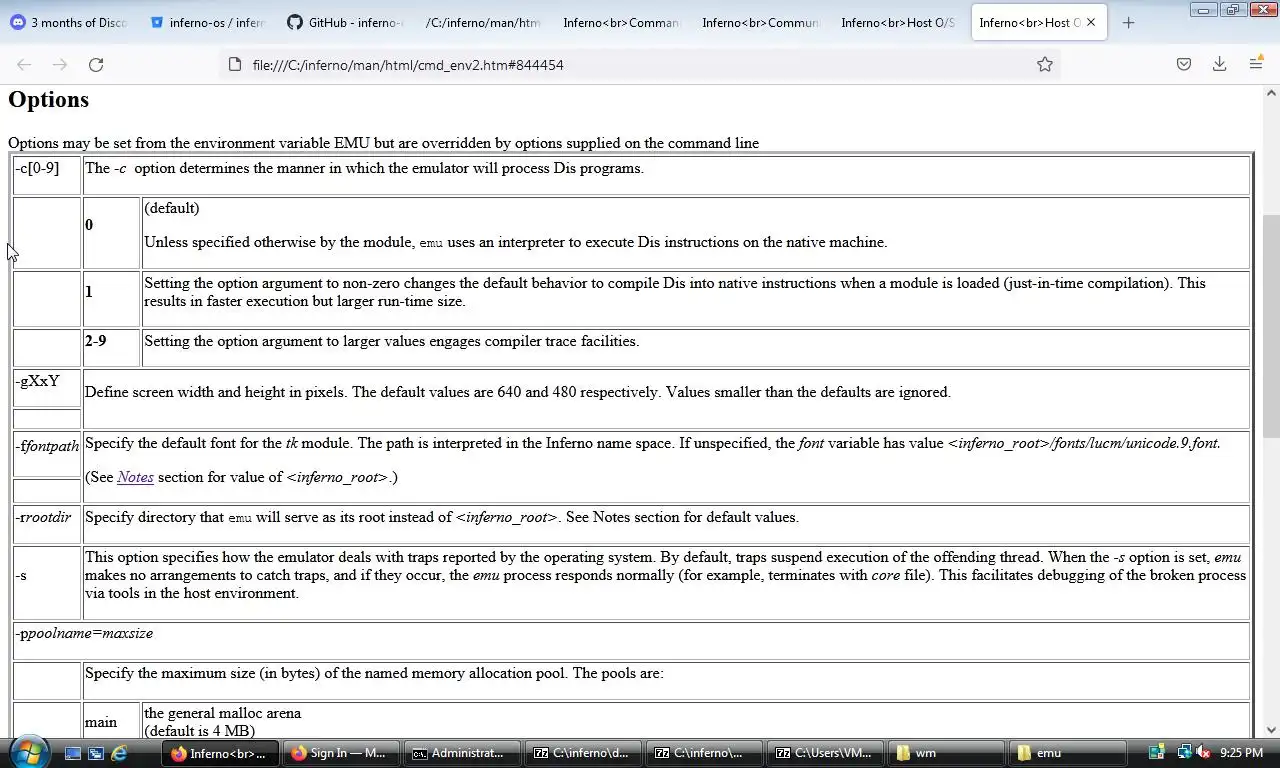The image size is (1280, 768).
Task: Click the '-gXxY' option cell
Action: click(47, 388)
